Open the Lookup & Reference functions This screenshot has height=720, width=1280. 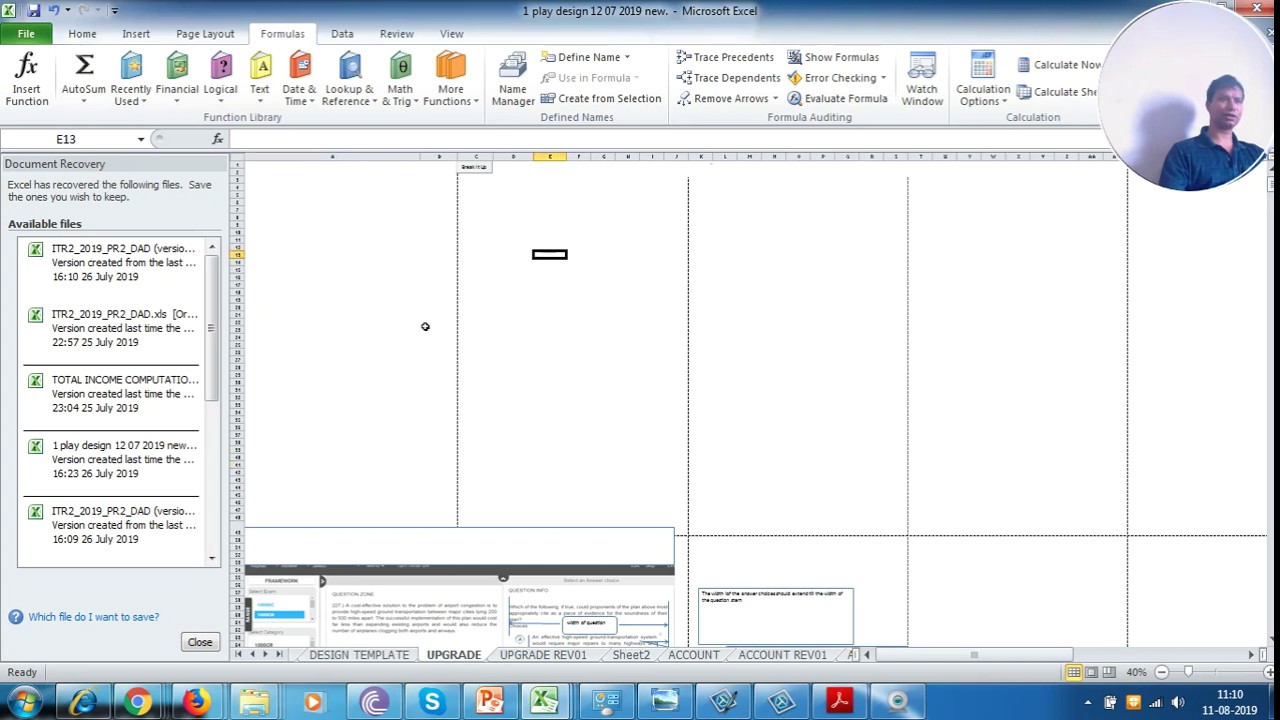pyautogui.click(x=349, y=80)
